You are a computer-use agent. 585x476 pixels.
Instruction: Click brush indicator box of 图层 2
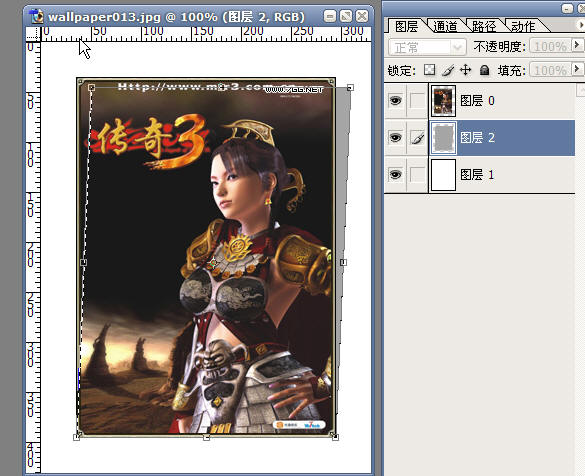[x=417, y=138]
